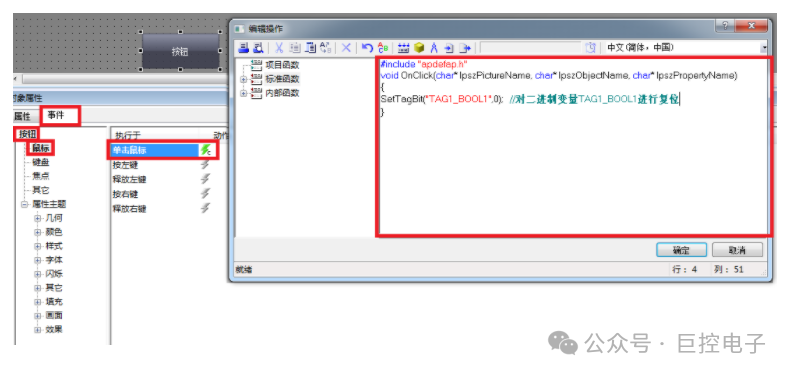The image size is (791, 375).
Task: Select the 焦点 event node
Action: (x=41, y=177)
